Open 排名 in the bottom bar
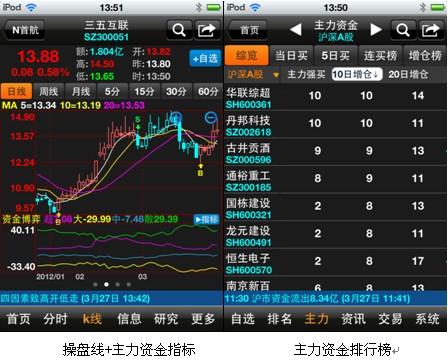 coord(279,319)
